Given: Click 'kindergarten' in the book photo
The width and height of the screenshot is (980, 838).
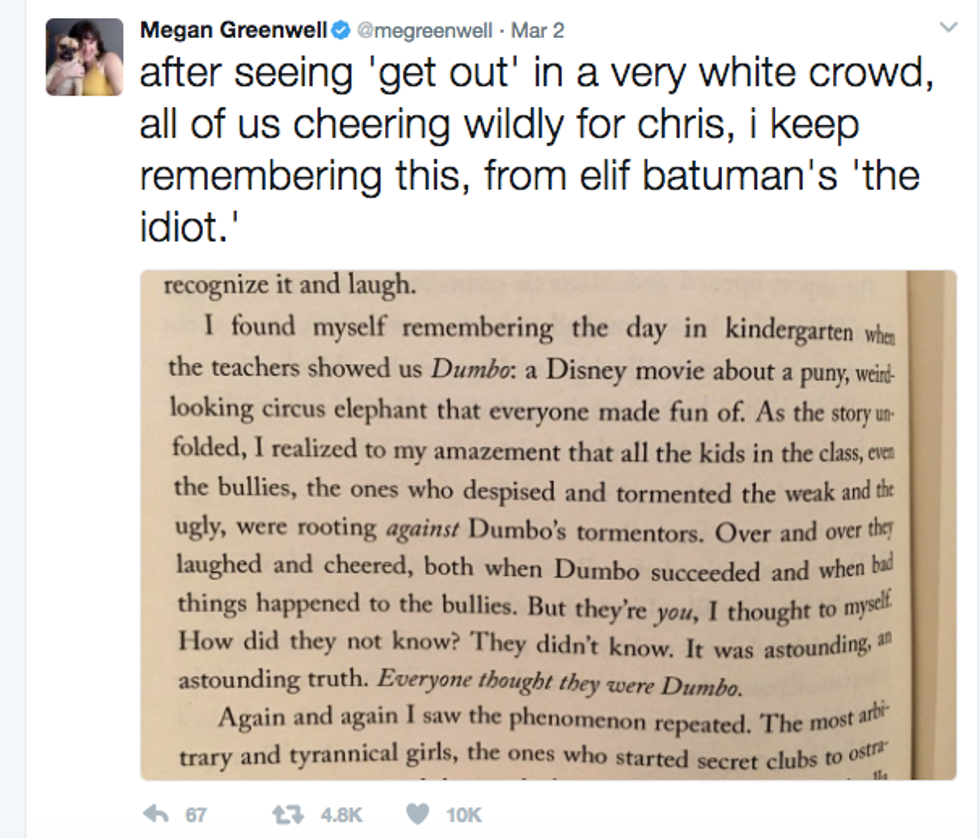Looking at the screenshot, I should coord(790,328).
